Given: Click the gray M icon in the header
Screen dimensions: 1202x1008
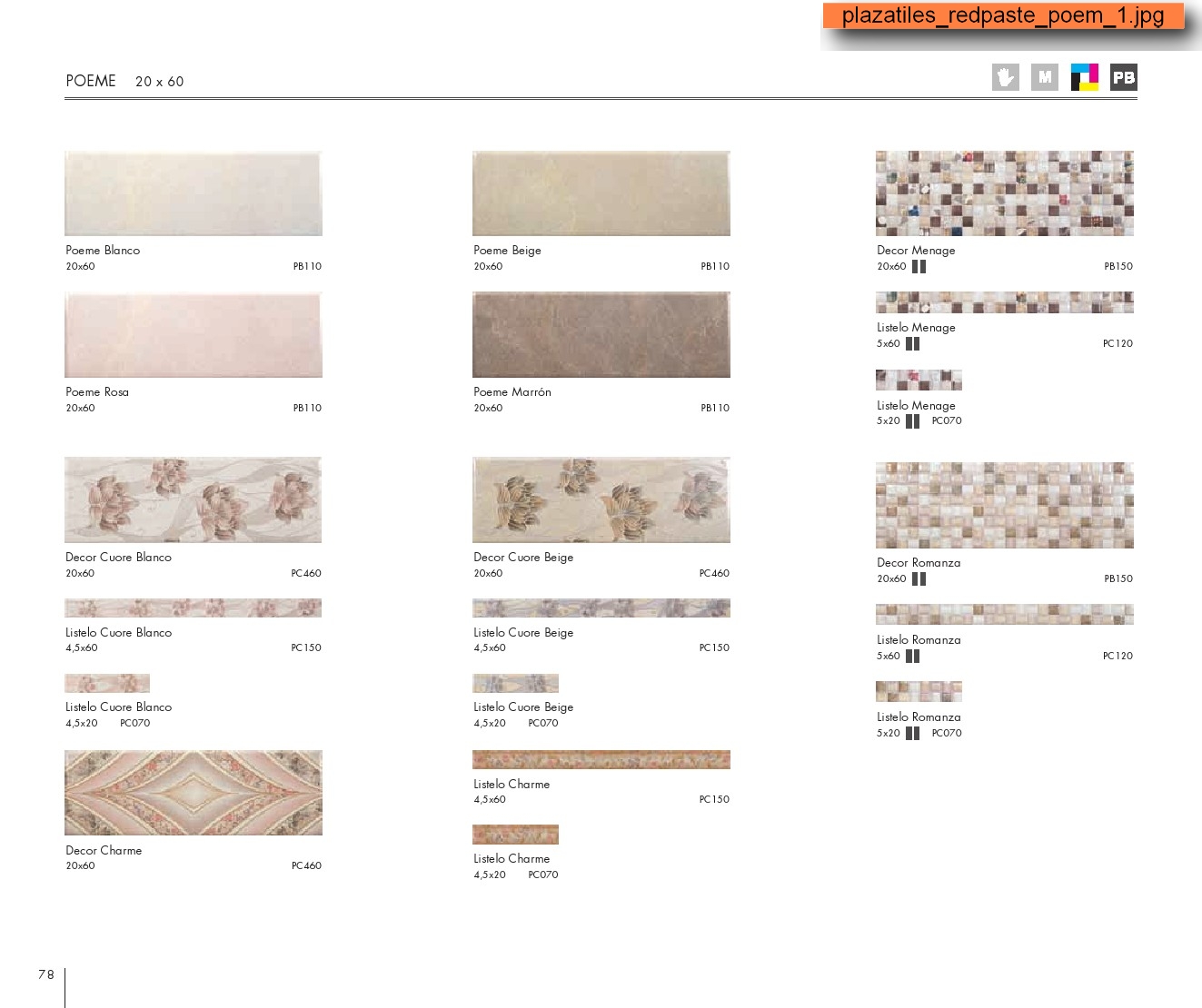Looking at the screenshot, I should [1045, 77].
